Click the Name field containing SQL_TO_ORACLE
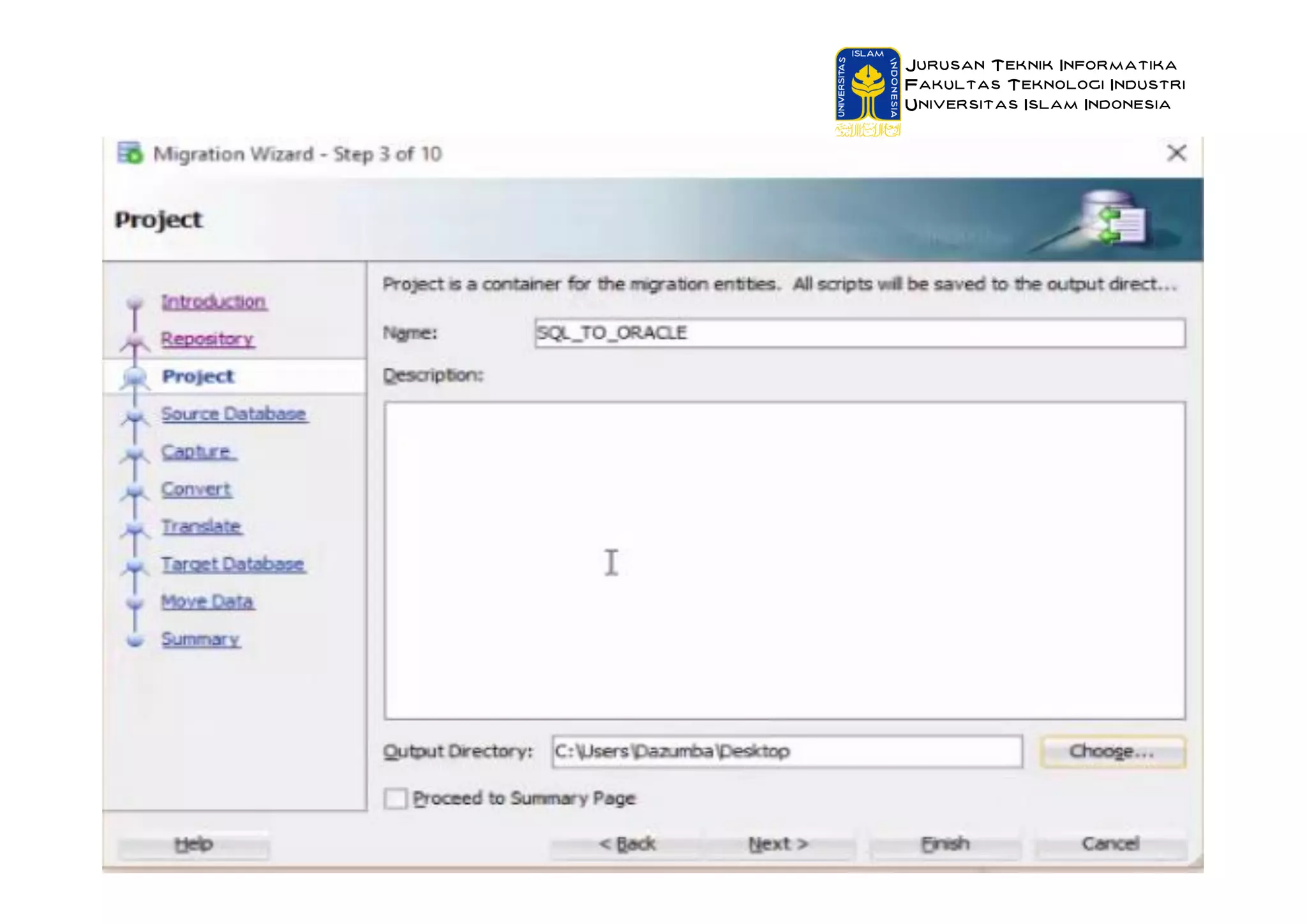1307x924 pixels. click(x=860, y=333)
